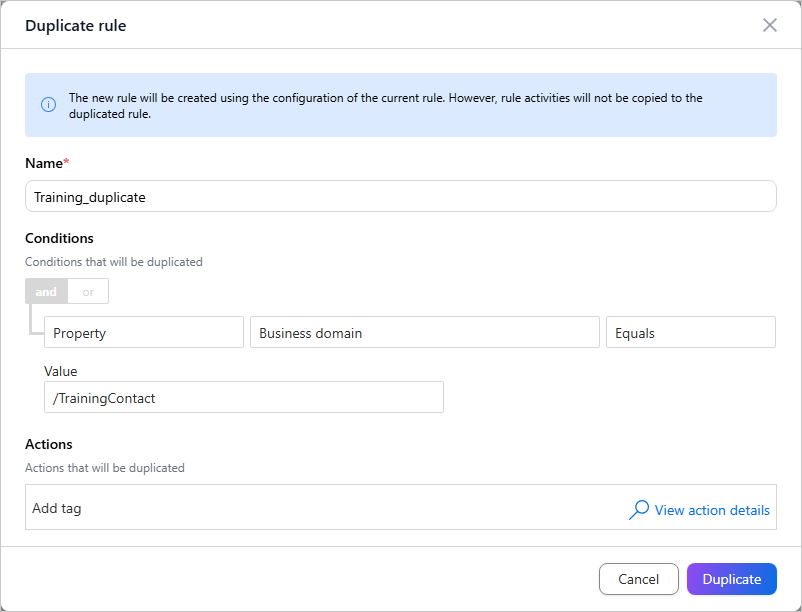
Task: Open the Business domain field
Action: click(425, 332)
